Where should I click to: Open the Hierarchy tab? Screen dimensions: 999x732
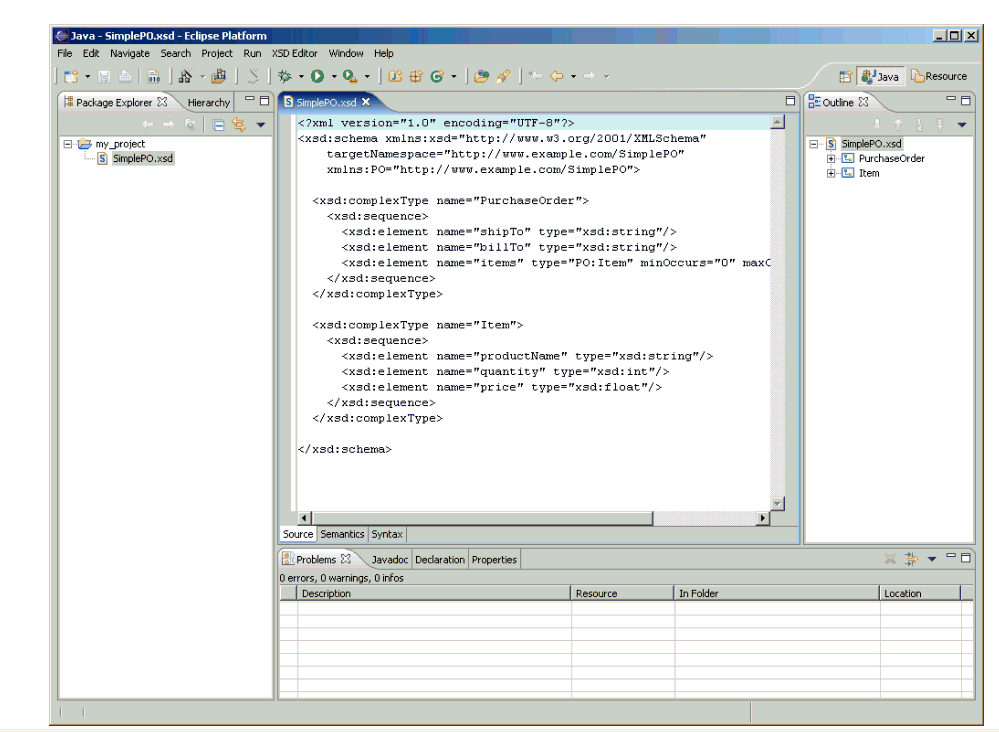coord(208,102)
